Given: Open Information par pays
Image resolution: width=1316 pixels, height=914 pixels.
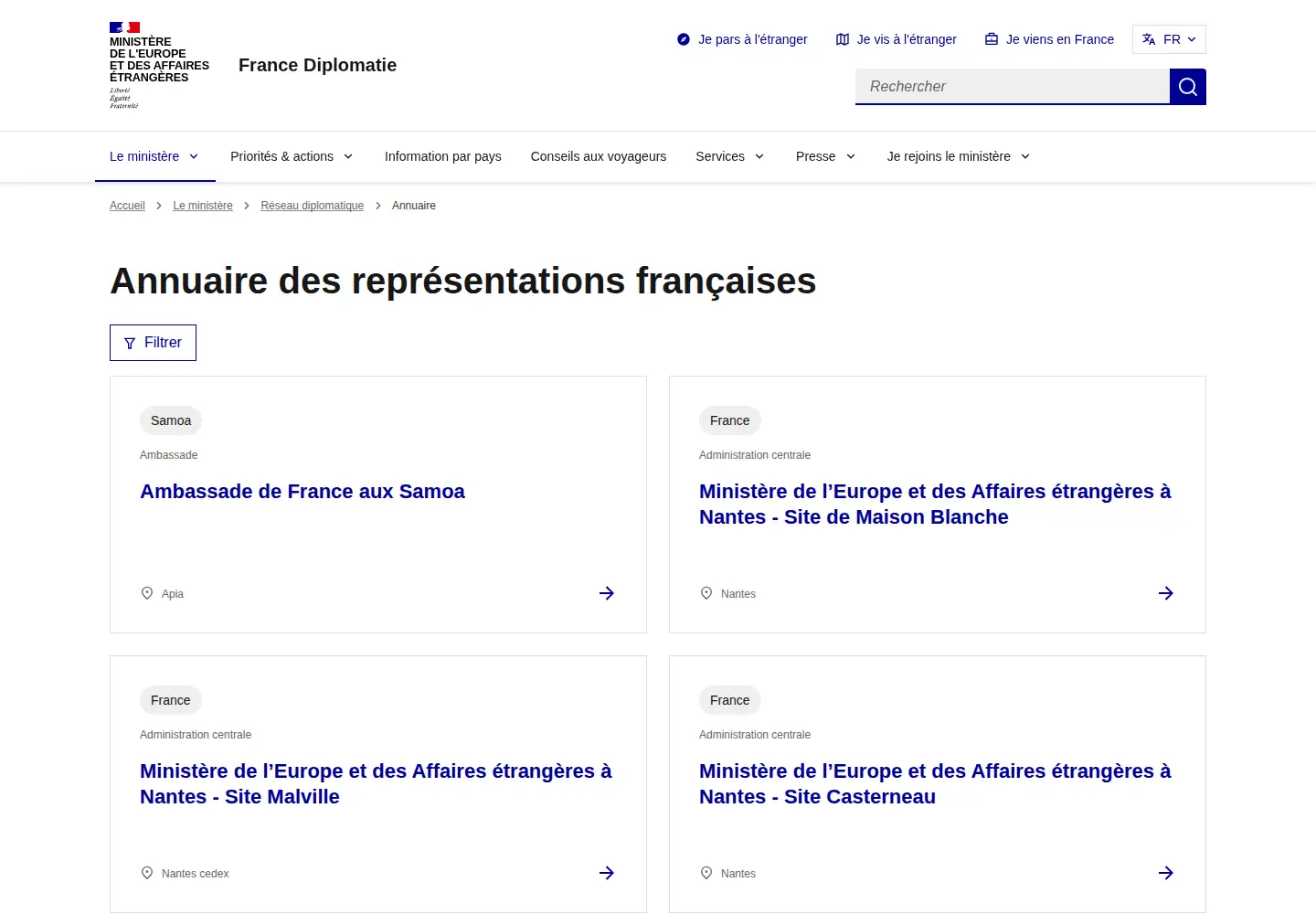Looking at the screenshot, I should [443, 156].
